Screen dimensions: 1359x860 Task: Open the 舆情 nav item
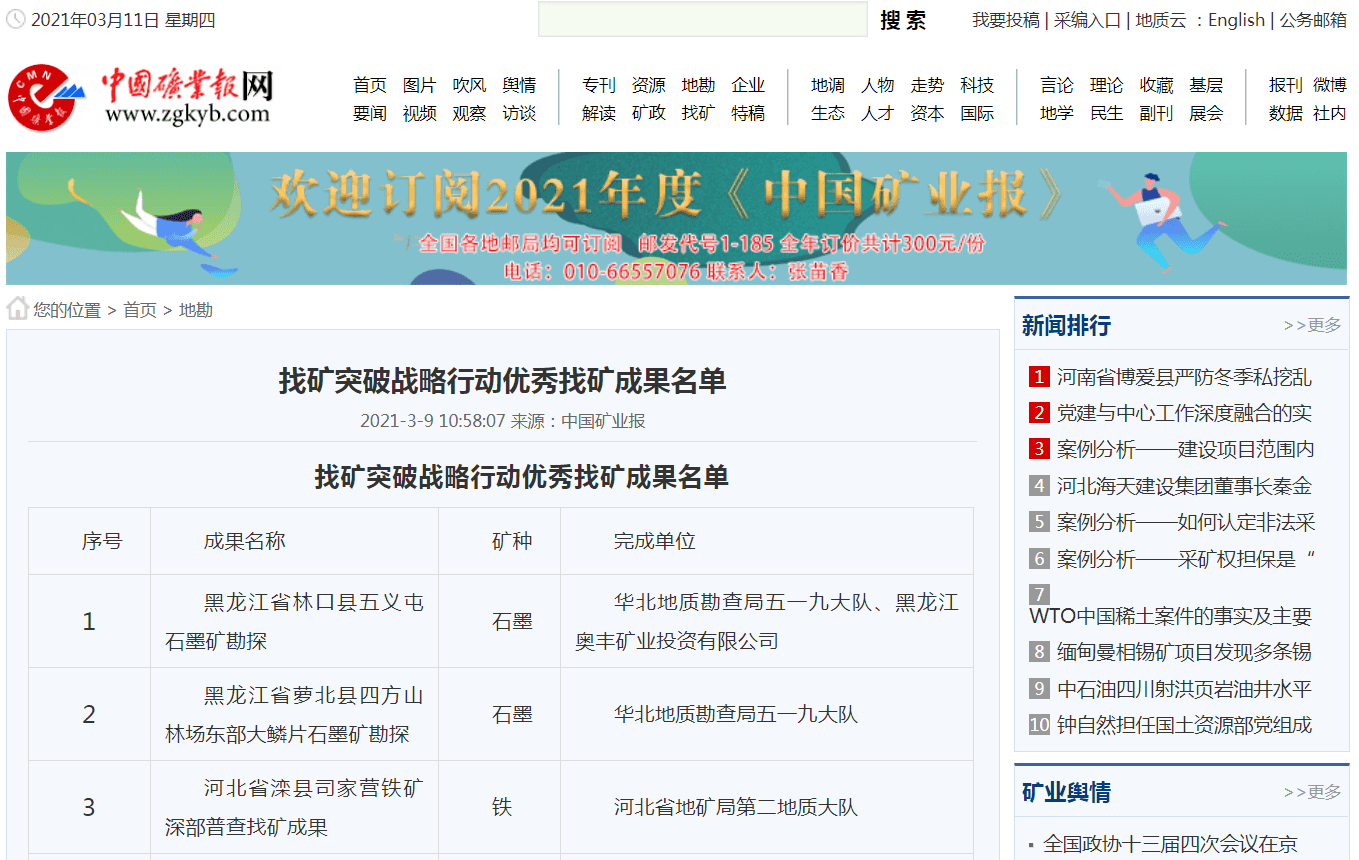coord(519,85)
